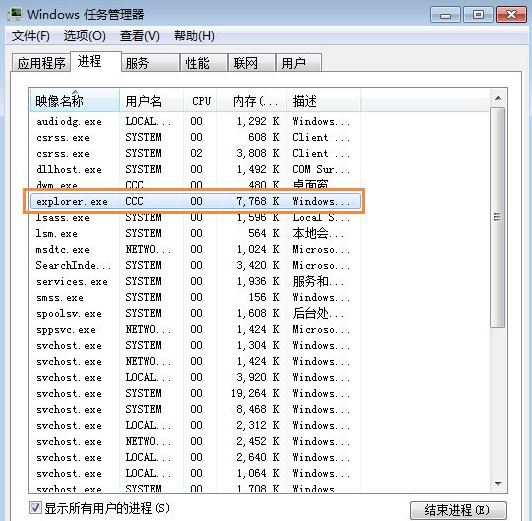Click the 本地会... description cell
Screen dimensions: 532x521
318,233
